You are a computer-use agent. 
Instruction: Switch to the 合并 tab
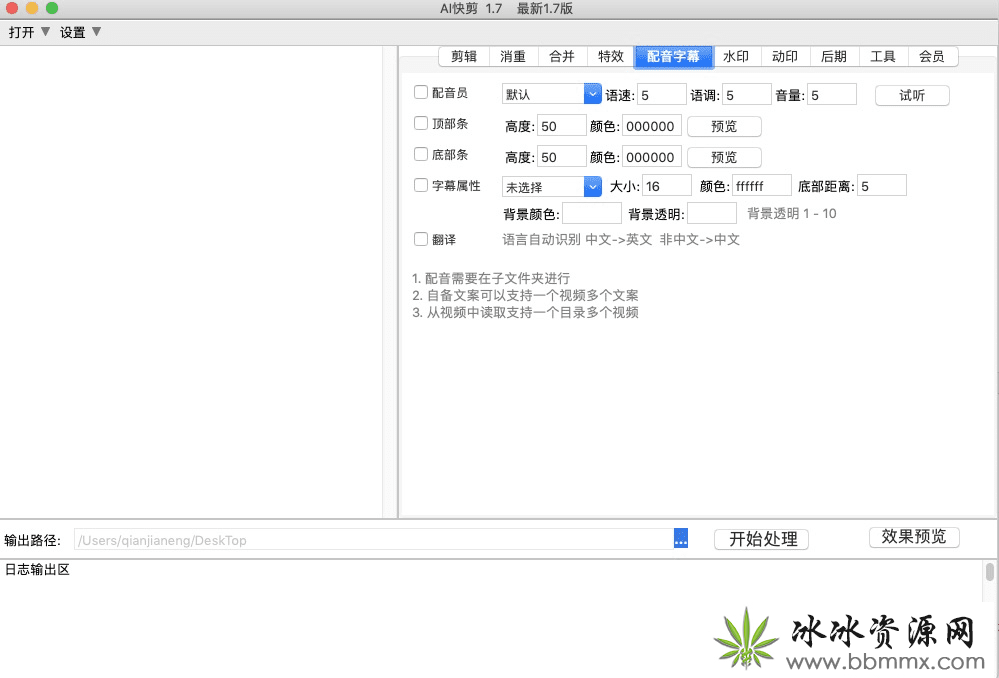562,57
